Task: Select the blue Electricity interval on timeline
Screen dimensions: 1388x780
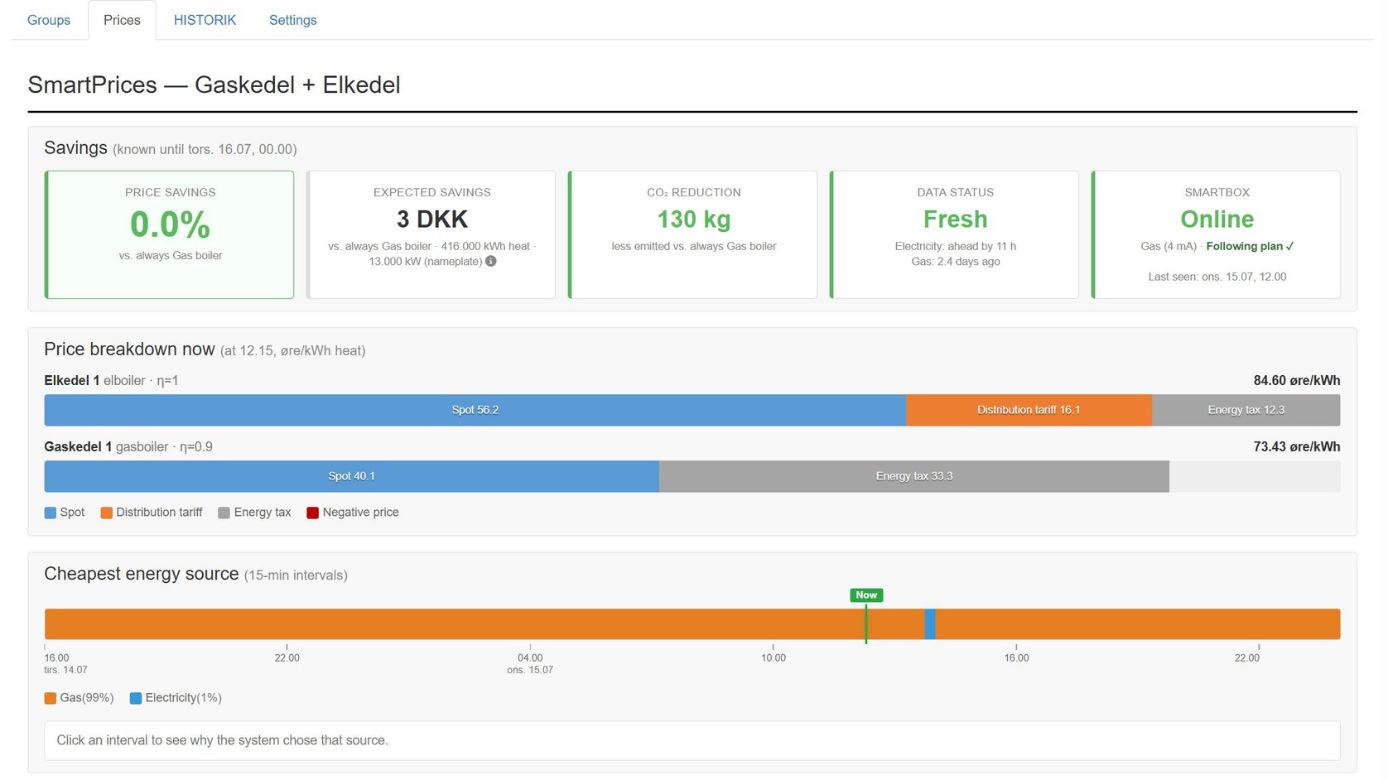Action: (930, 624)
